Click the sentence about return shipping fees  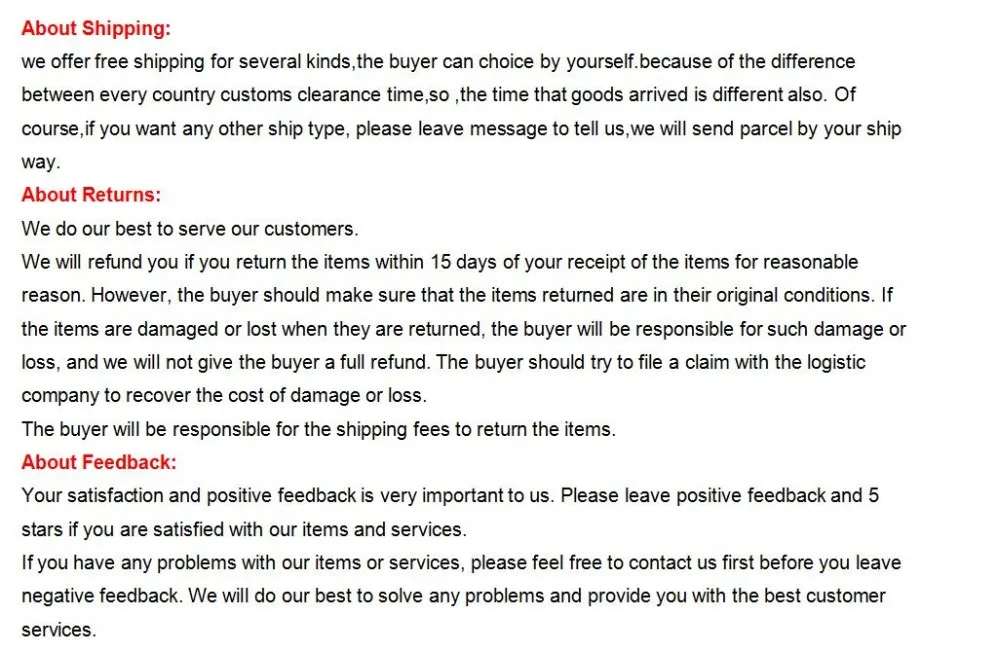(318, 429)
